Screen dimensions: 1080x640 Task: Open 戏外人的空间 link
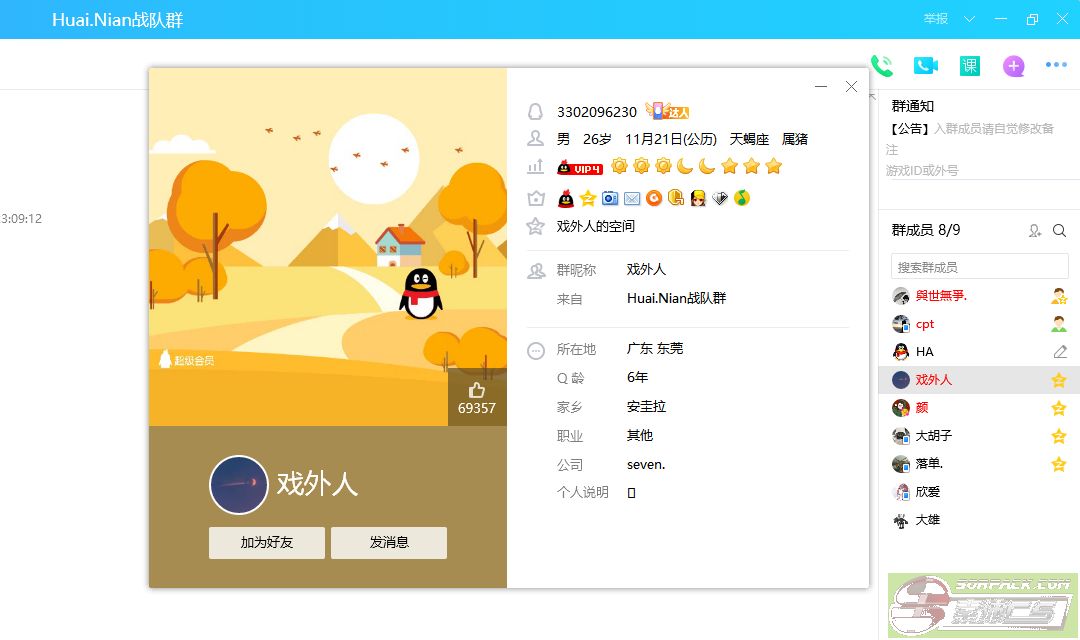tap(596, 226)
